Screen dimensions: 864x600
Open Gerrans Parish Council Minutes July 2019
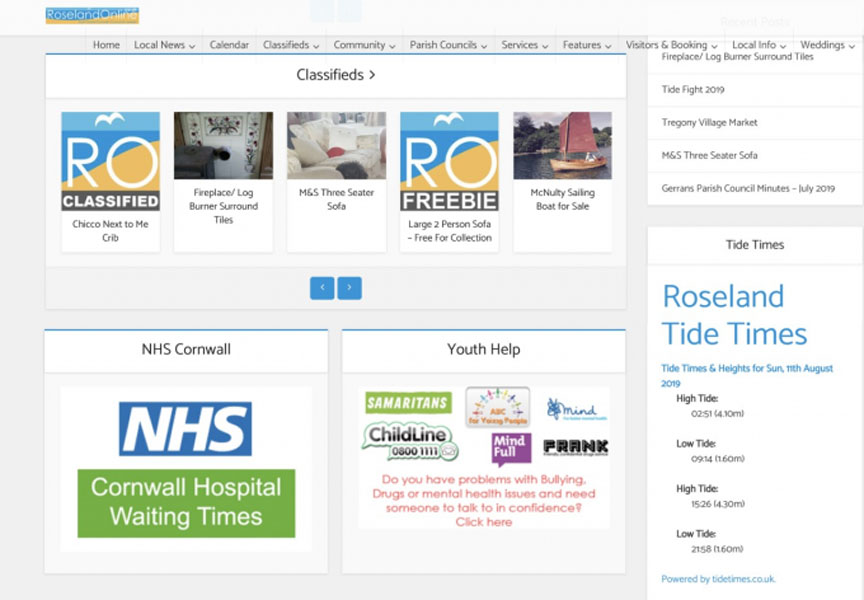[748, 188]
